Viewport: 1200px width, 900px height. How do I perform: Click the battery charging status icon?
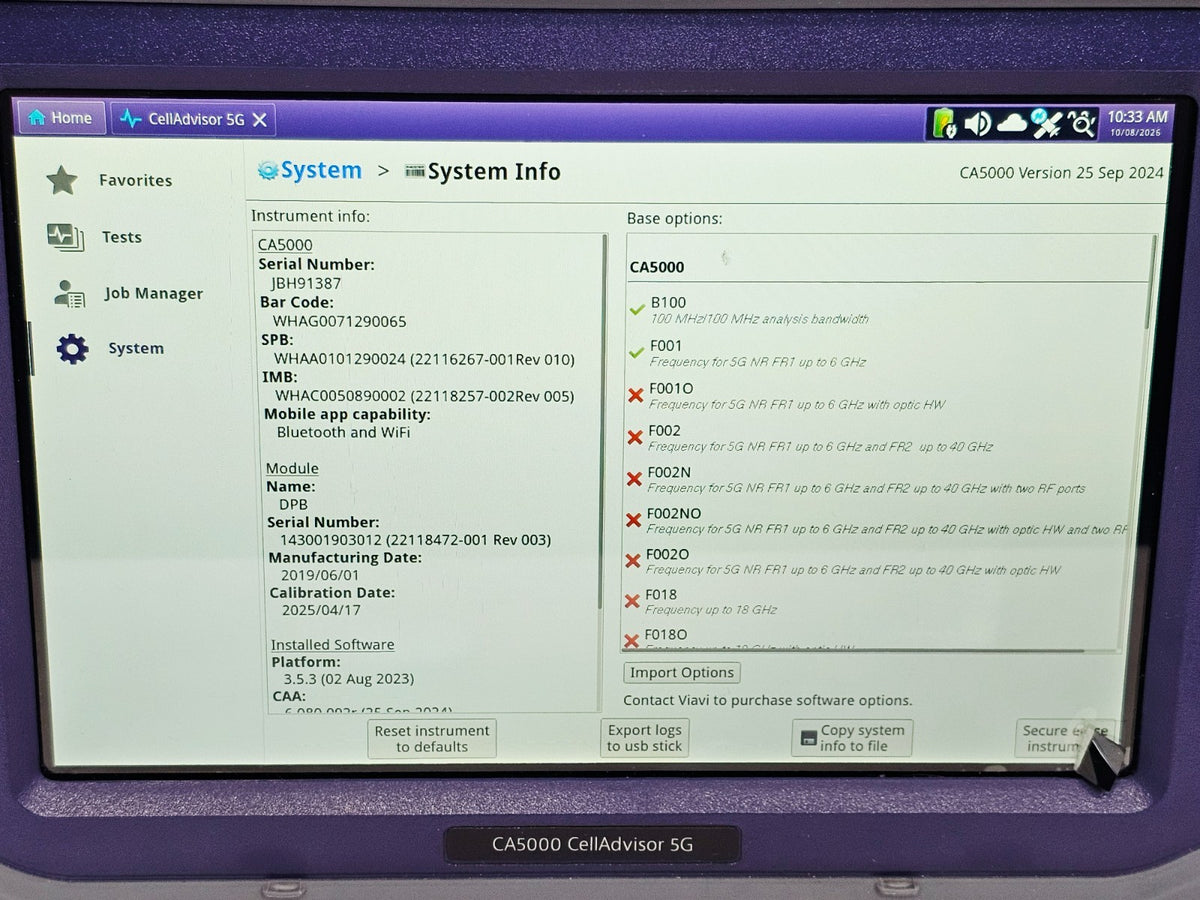click(944, 123)
